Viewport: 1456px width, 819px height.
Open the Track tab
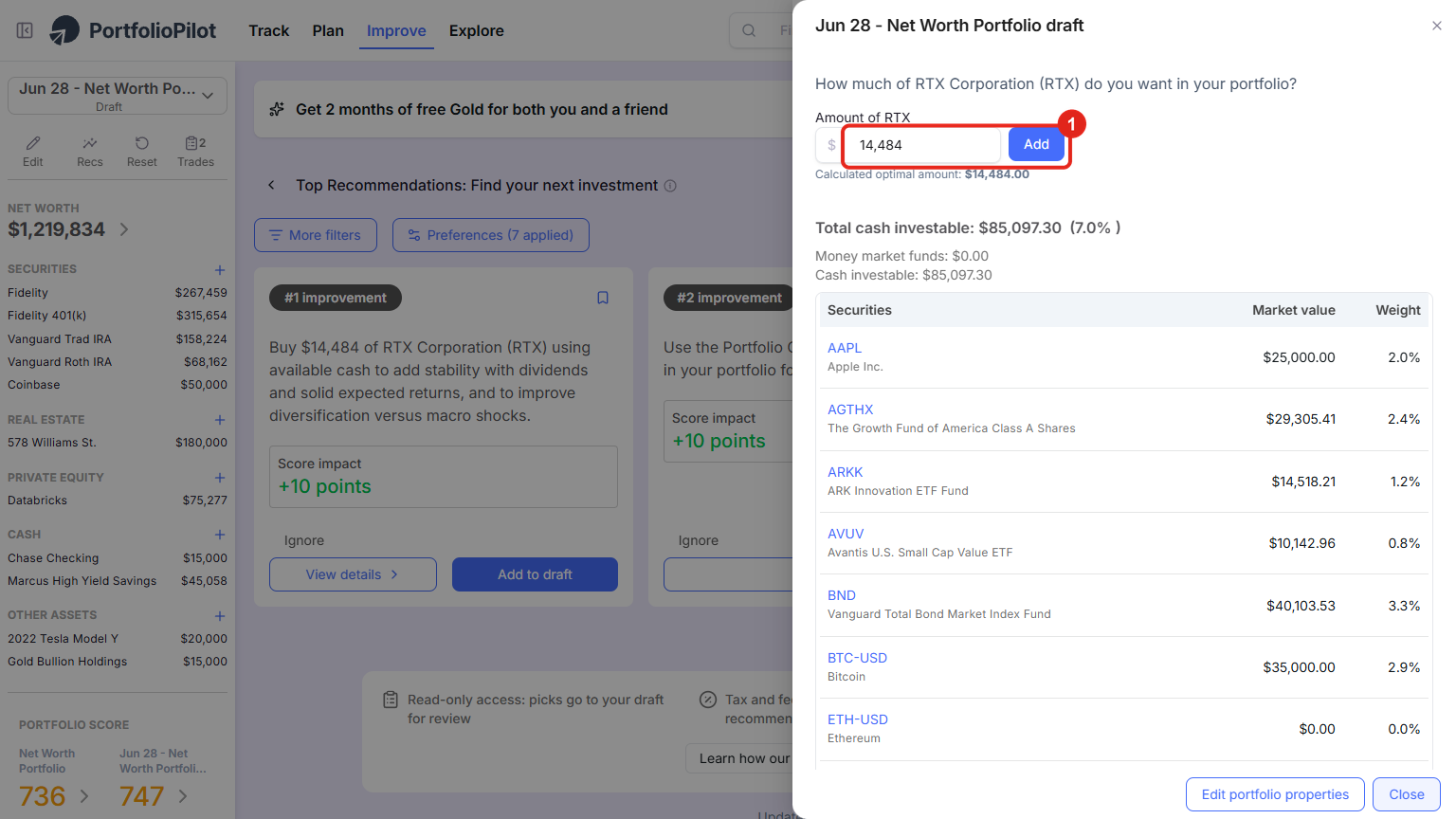[268, 30]
